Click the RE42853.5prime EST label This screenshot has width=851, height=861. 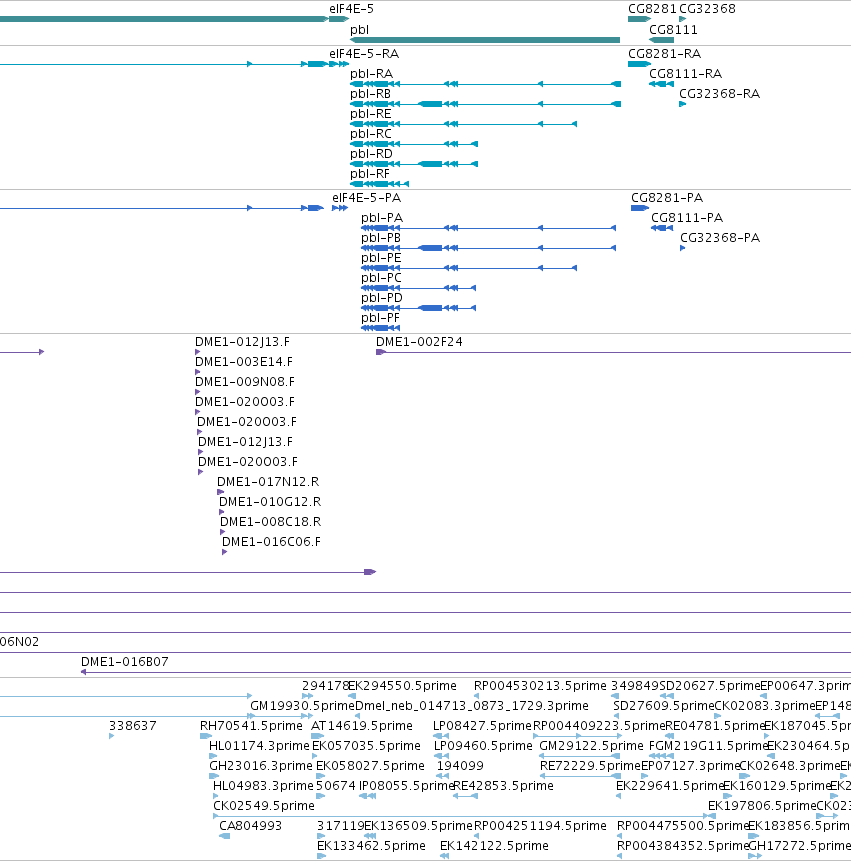tap(503, 786)
